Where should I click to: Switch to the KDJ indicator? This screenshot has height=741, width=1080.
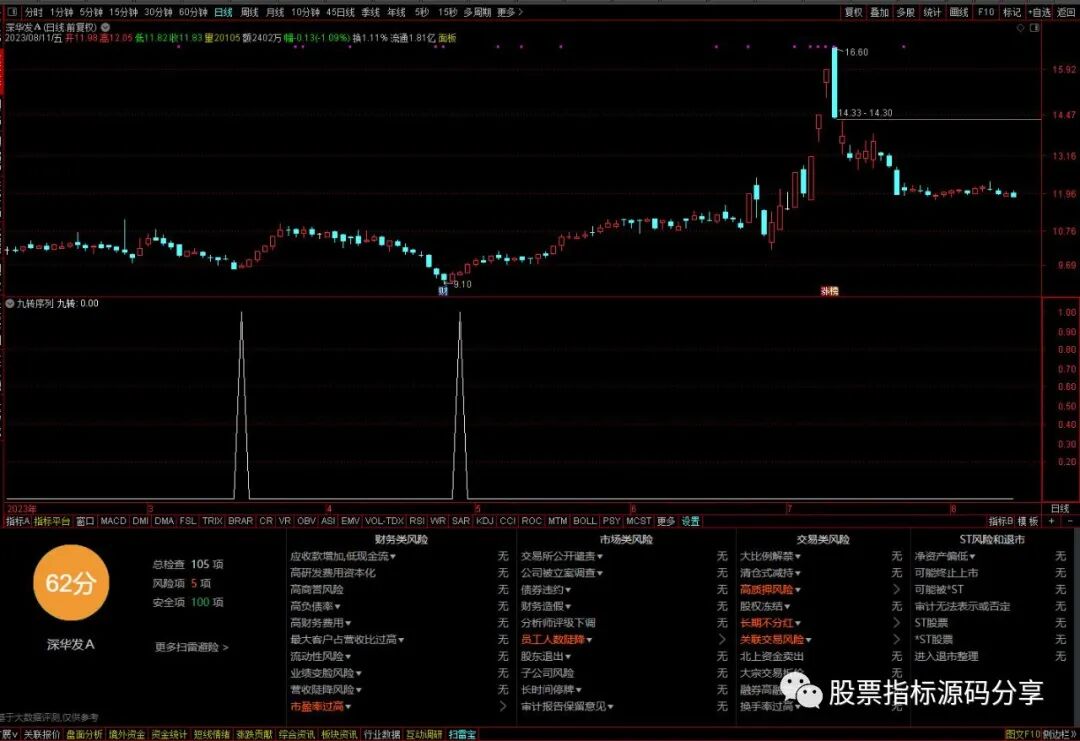tap(485, 521)
